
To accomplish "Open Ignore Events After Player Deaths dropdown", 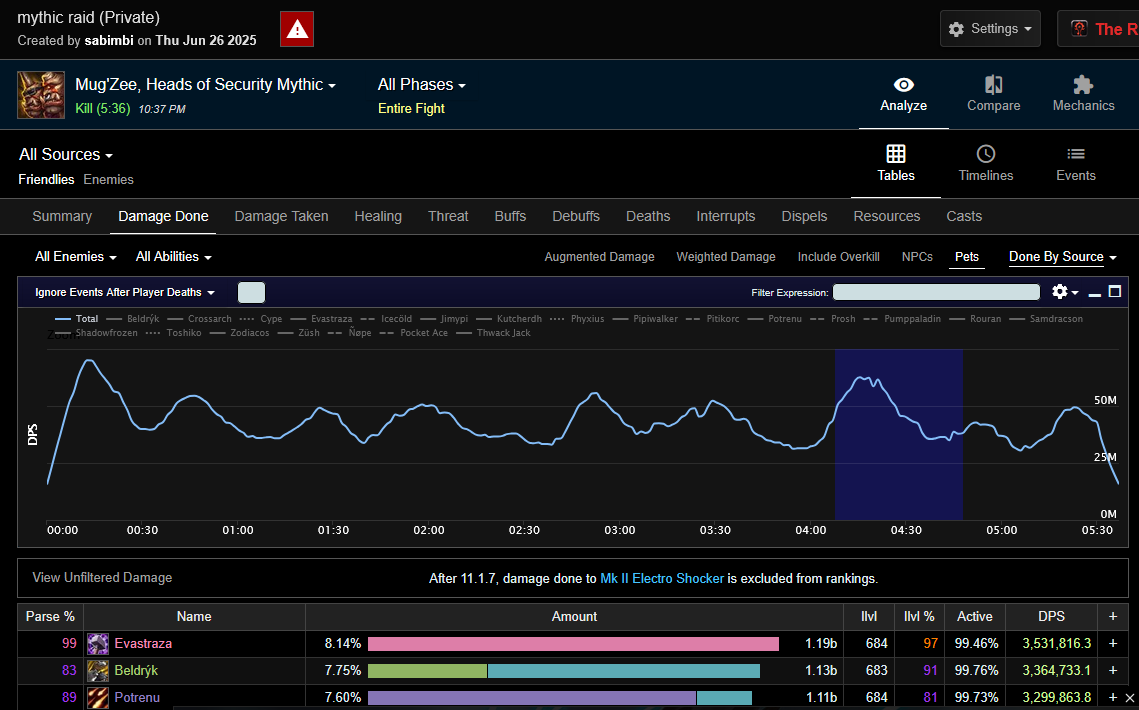I will [125, 292].
